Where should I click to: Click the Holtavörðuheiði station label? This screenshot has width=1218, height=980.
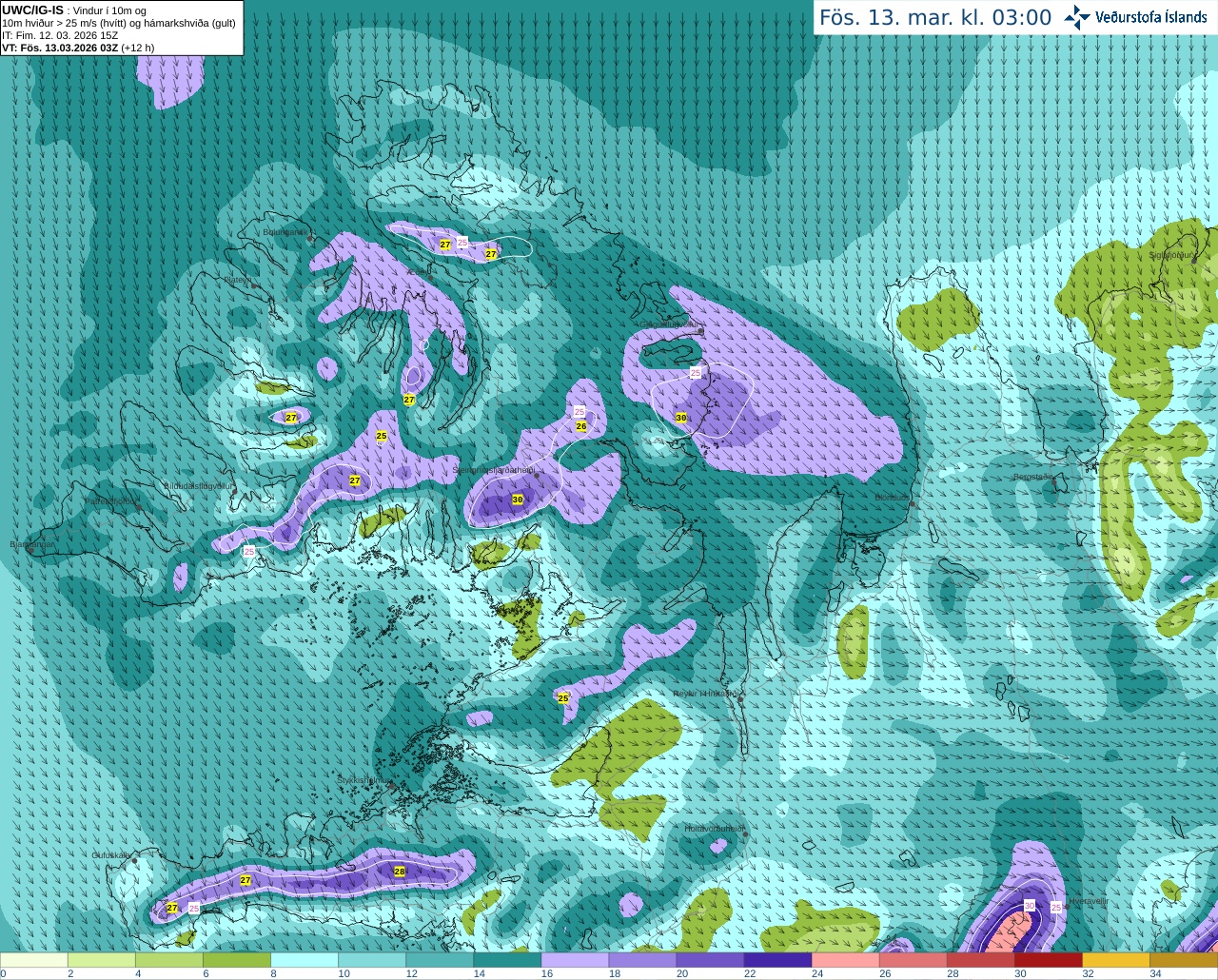pos(715,829)
